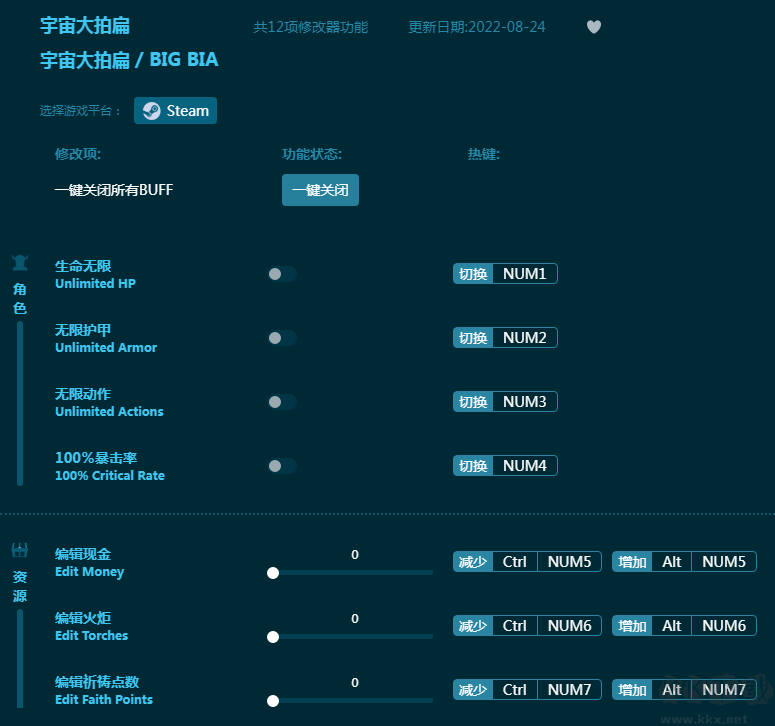Click the Edit Money value 0
This screenshot has height=726, width=775.
pos(355,555)
